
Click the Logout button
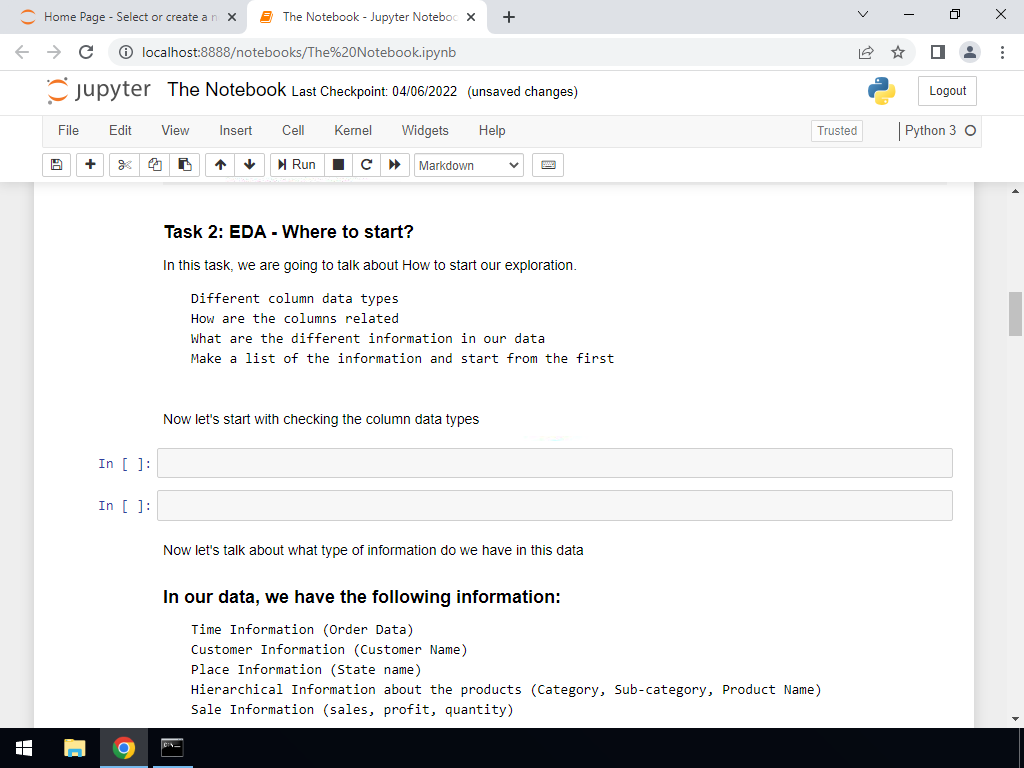tap(947, 91)
